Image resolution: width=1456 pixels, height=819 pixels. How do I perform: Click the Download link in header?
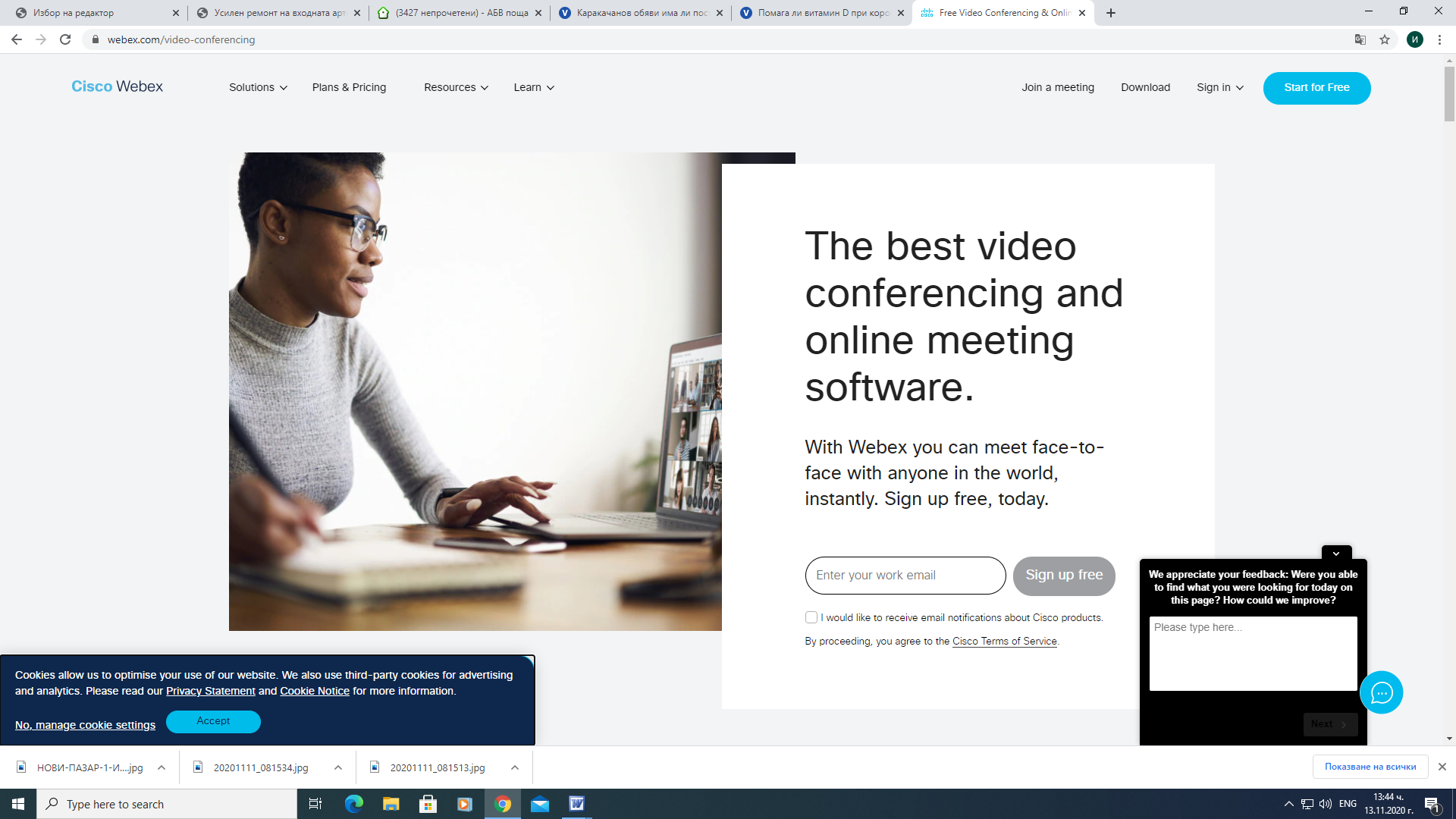[x=1145, y=87]
